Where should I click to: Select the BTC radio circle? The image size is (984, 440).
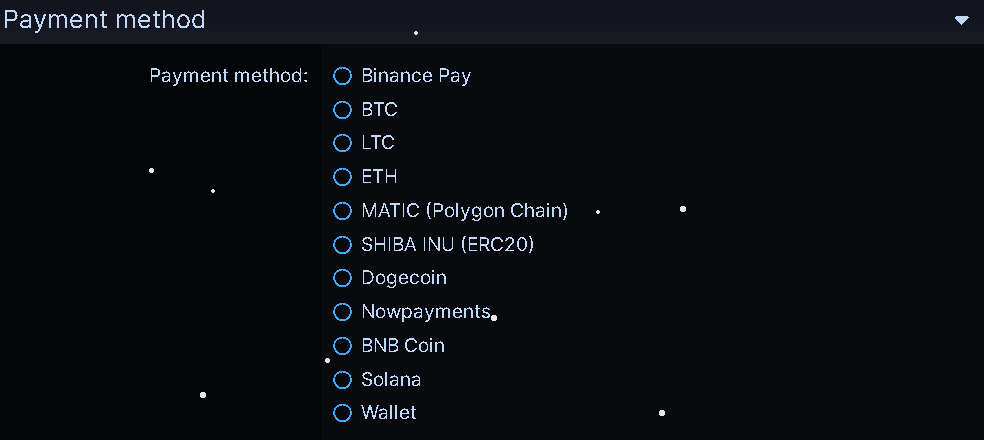343,110
